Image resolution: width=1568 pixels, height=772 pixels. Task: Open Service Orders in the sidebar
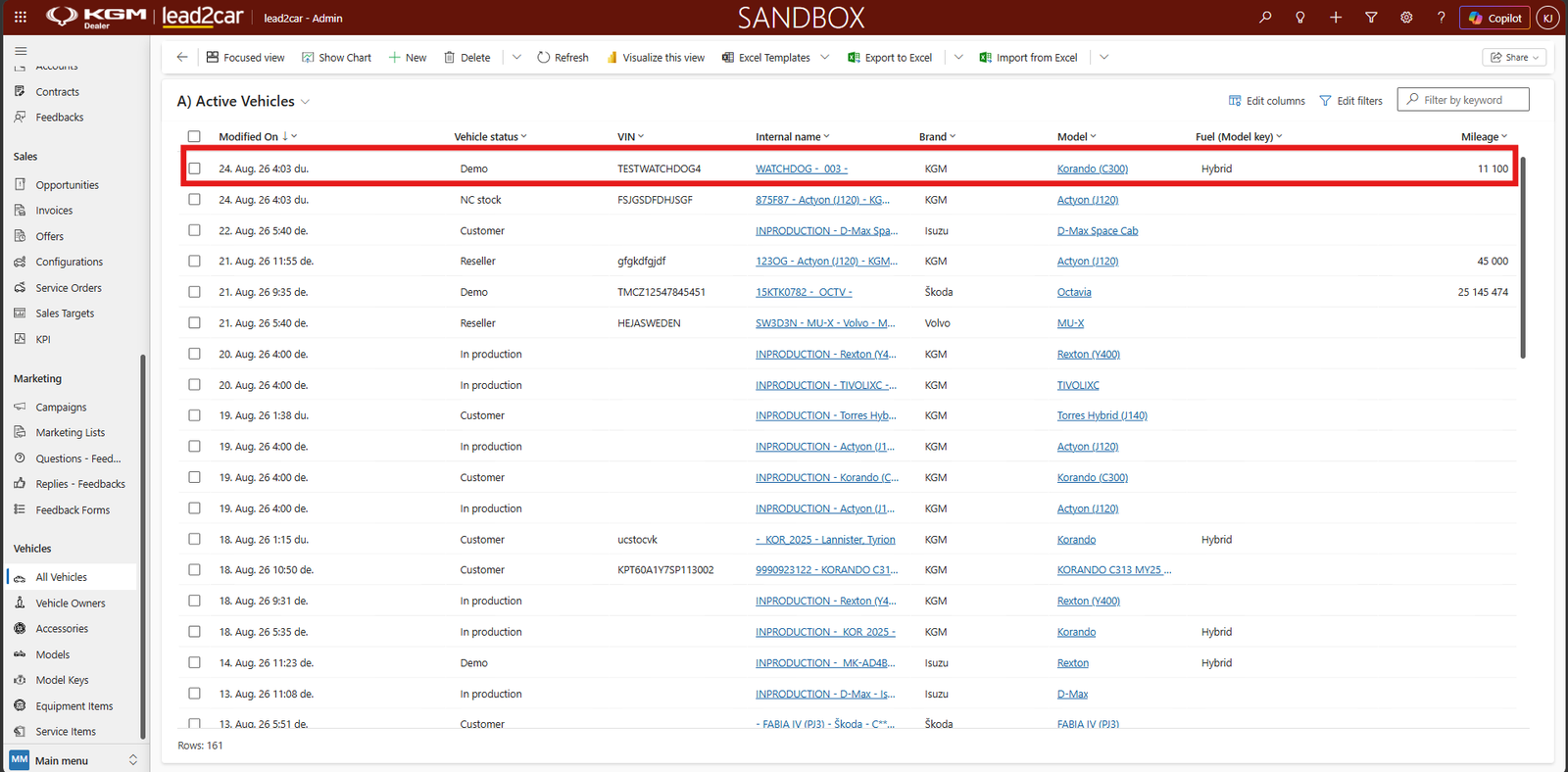coord(69,288)
